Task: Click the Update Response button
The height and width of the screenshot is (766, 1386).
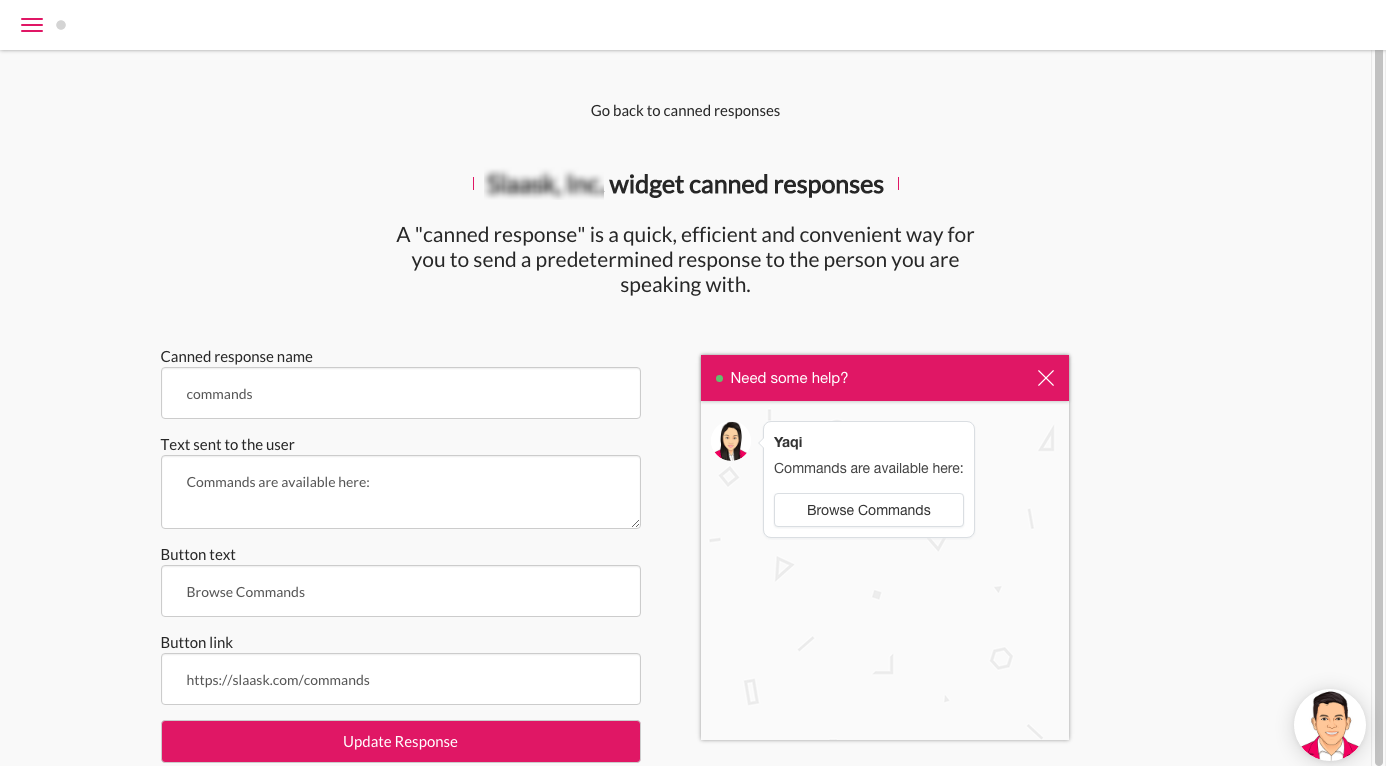Action: click(401, 742)
